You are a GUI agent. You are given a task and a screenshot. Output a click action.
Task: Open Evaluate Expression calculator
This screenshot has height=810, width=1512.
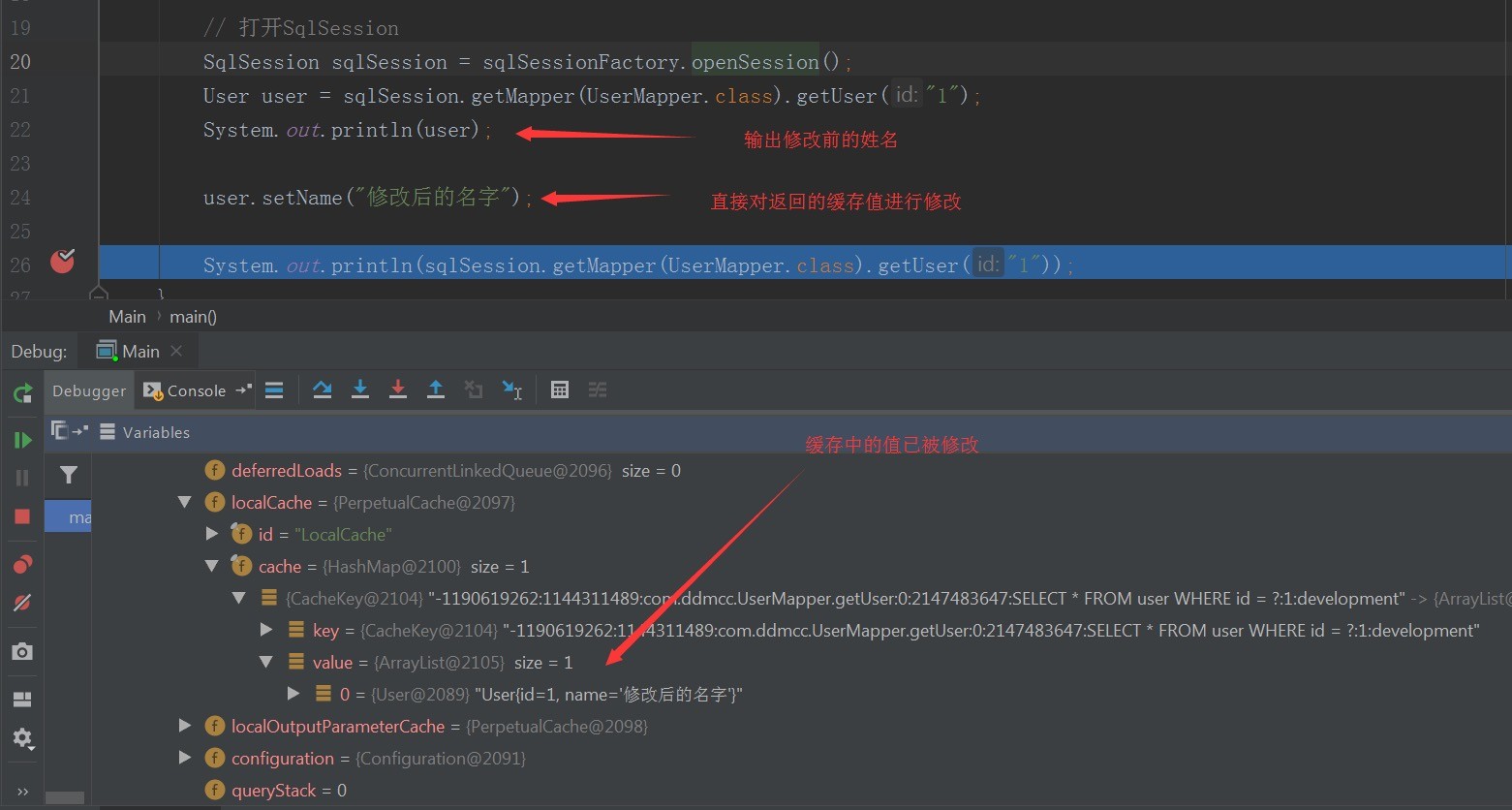560,389
